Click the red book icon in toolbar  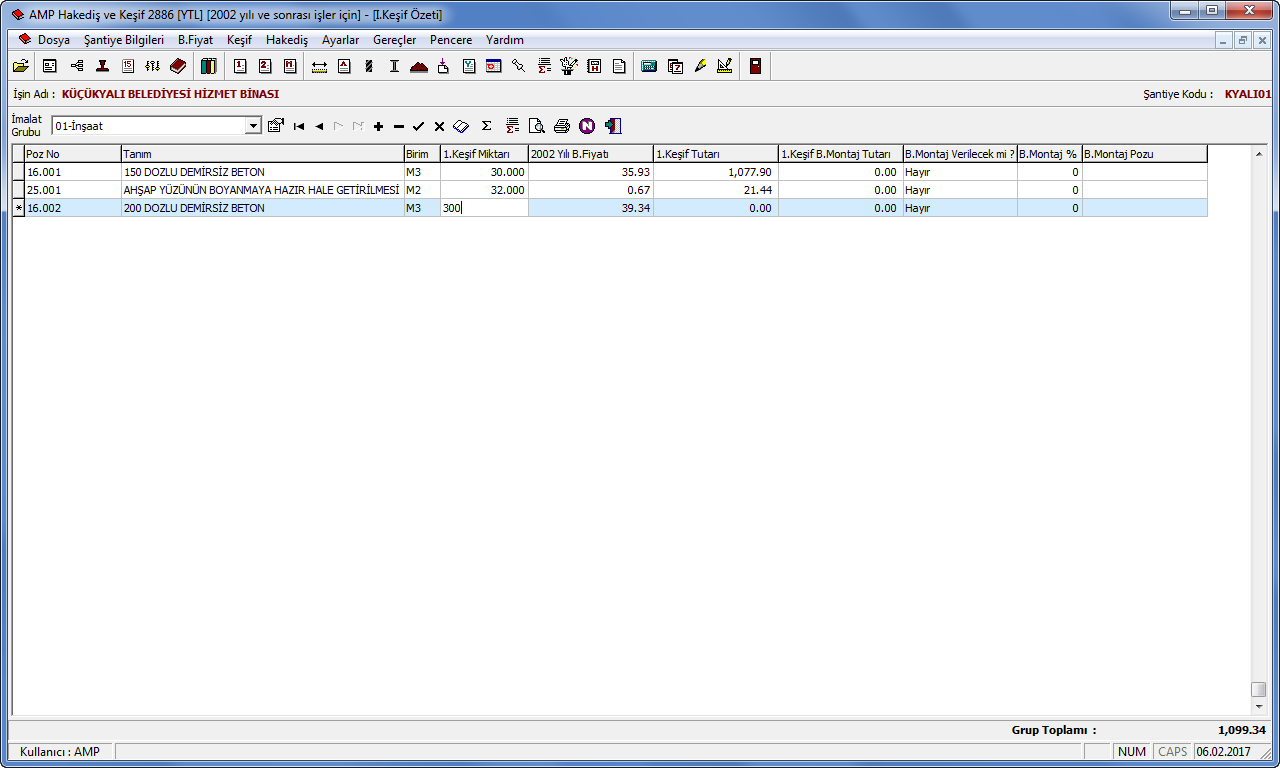(x=178, y=66)
